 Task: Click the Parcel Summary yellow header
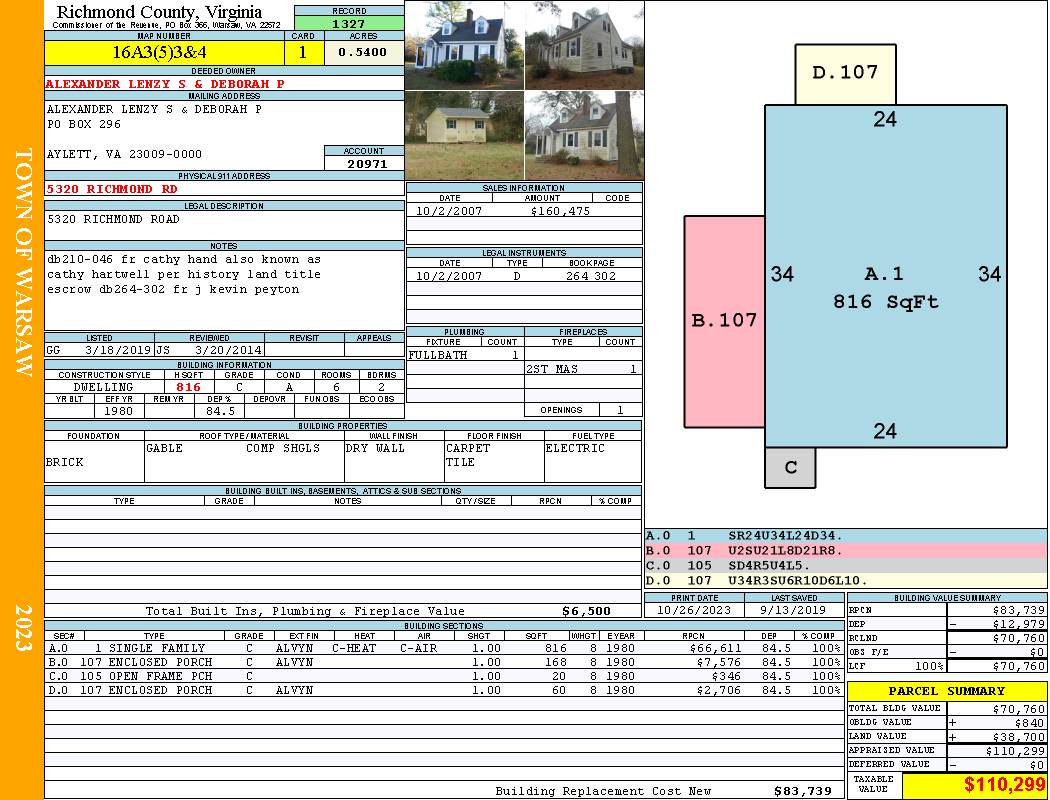pyautogui.click(x=947, y=691)
